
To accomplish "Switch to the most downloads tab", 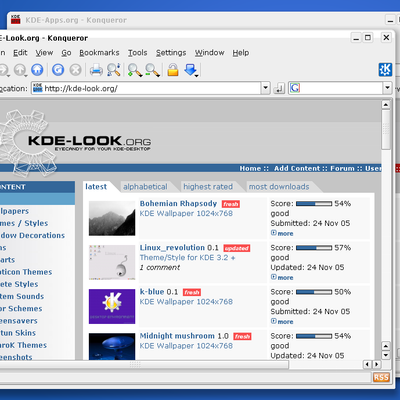I will click(x=279, y=187).
